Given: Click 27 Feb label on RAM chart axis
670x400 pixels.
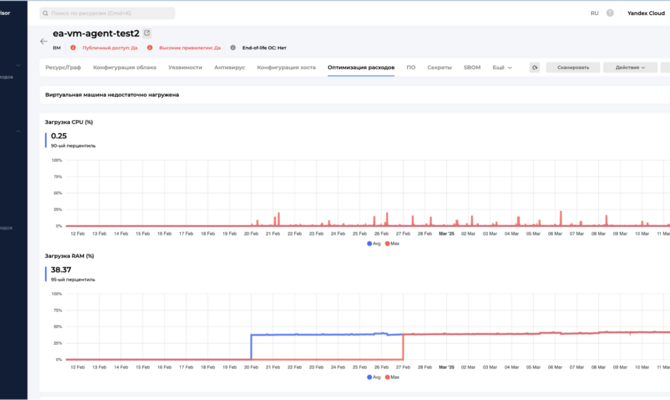Looking at the screenshot, I should 403,368.
